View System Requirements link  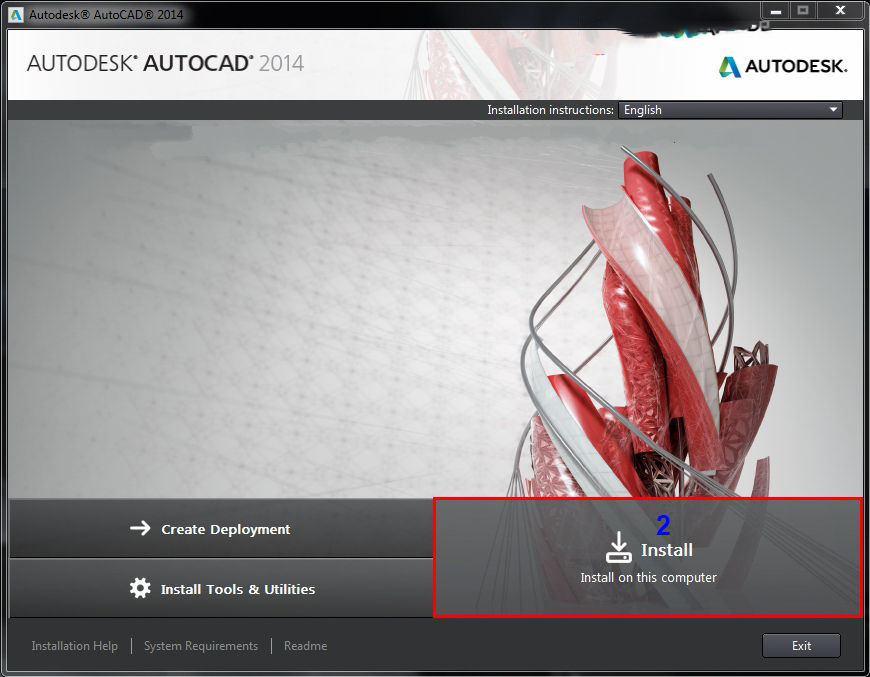201,646
